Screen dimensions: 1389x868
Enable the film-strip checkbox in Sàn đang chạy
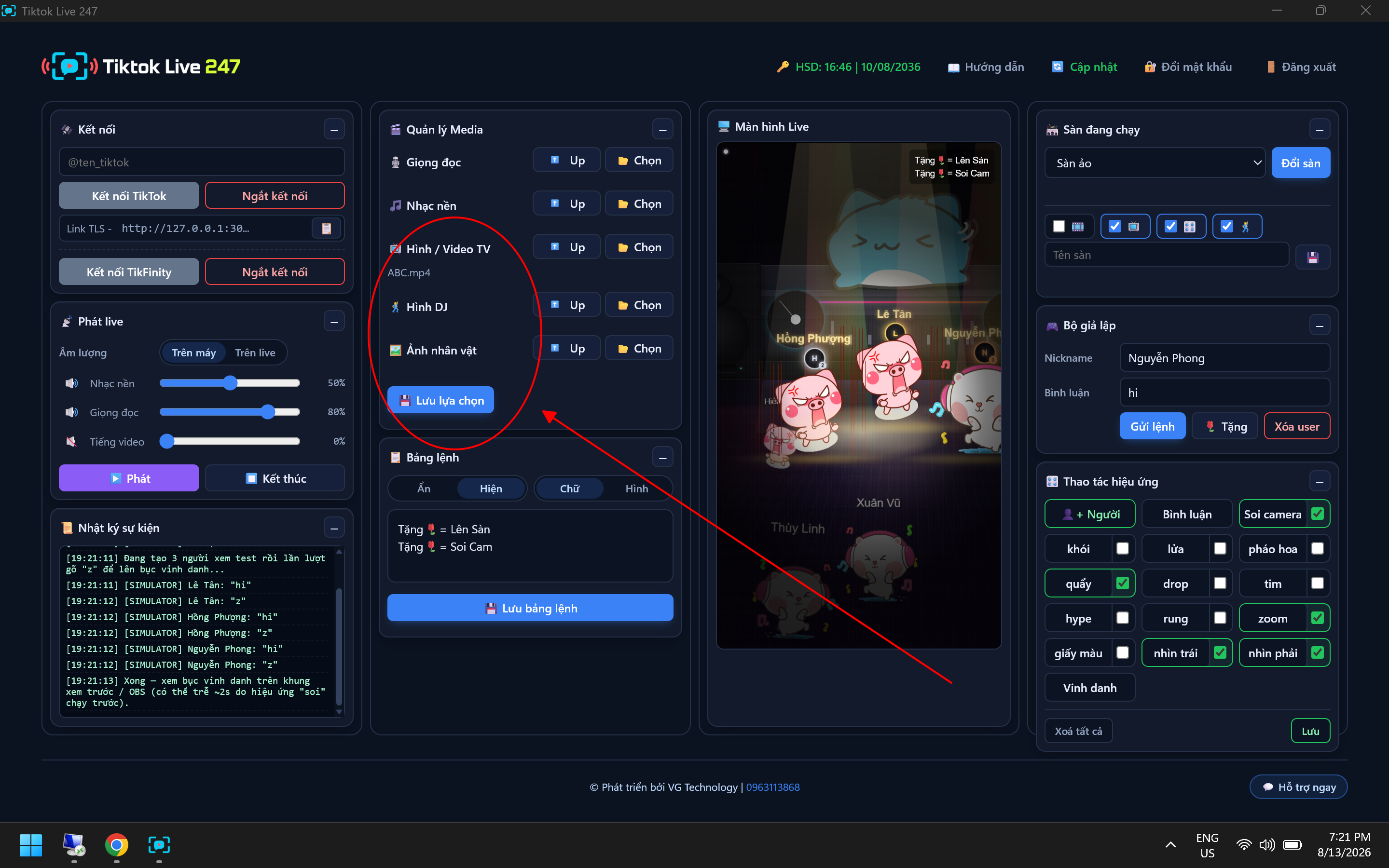pyautogui.click(x=1059, y=226)
